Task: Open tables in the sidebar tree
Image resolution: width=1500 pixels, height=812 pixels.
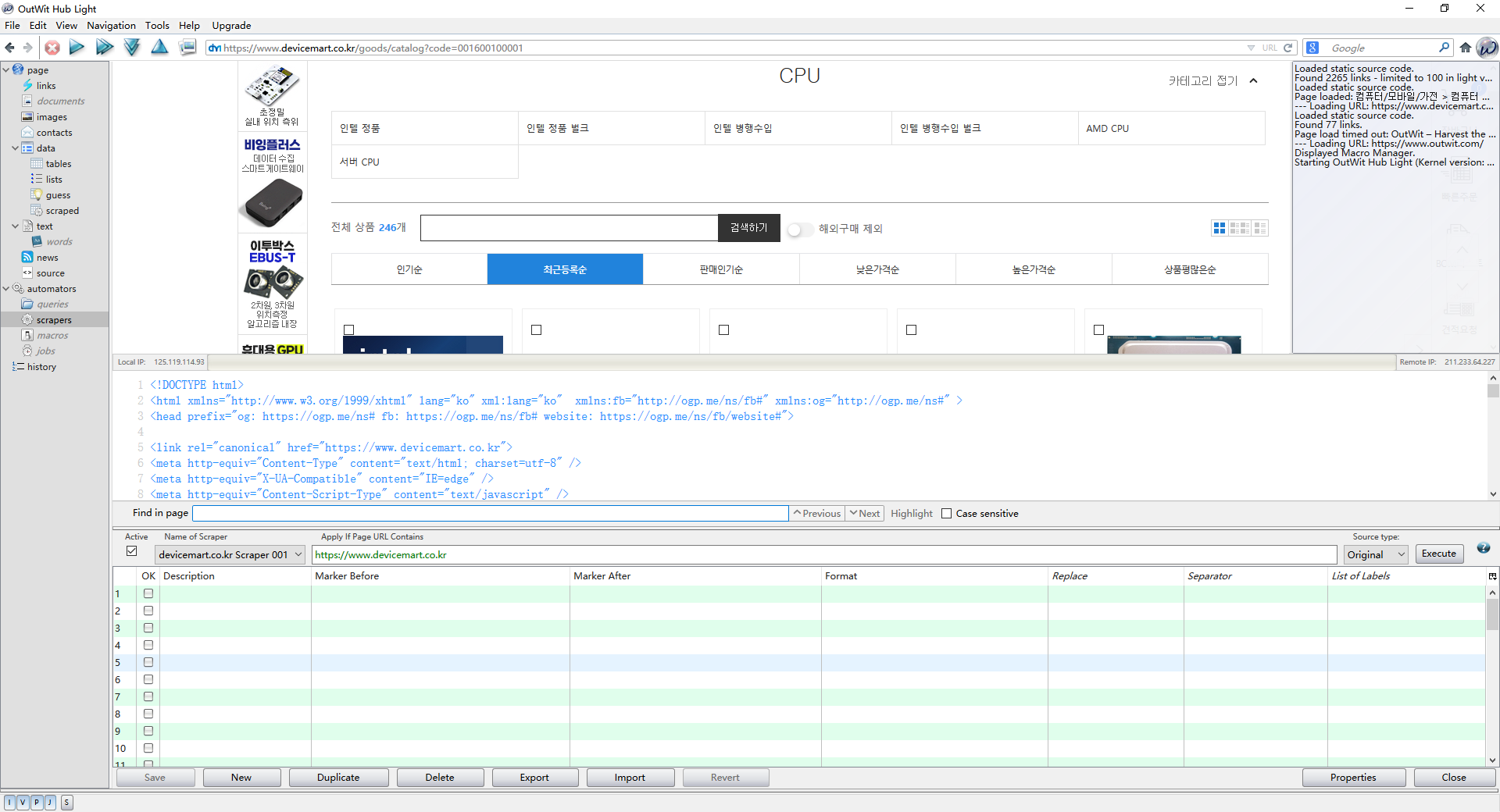Action: (x=59, y=164)
